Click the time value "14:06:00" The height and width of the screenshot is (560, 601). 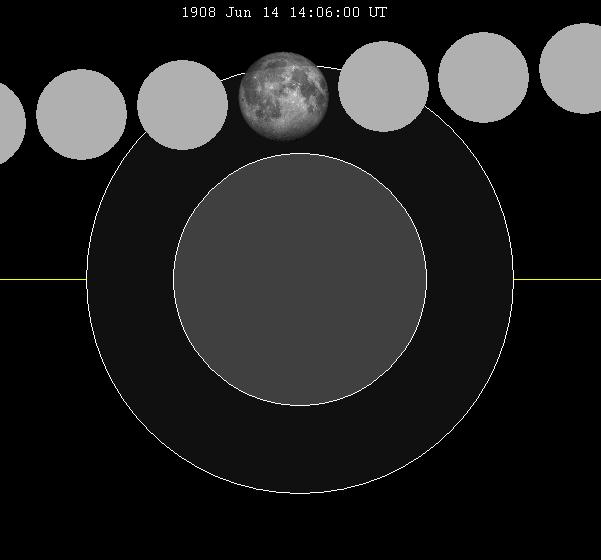[x=326, y=13]
